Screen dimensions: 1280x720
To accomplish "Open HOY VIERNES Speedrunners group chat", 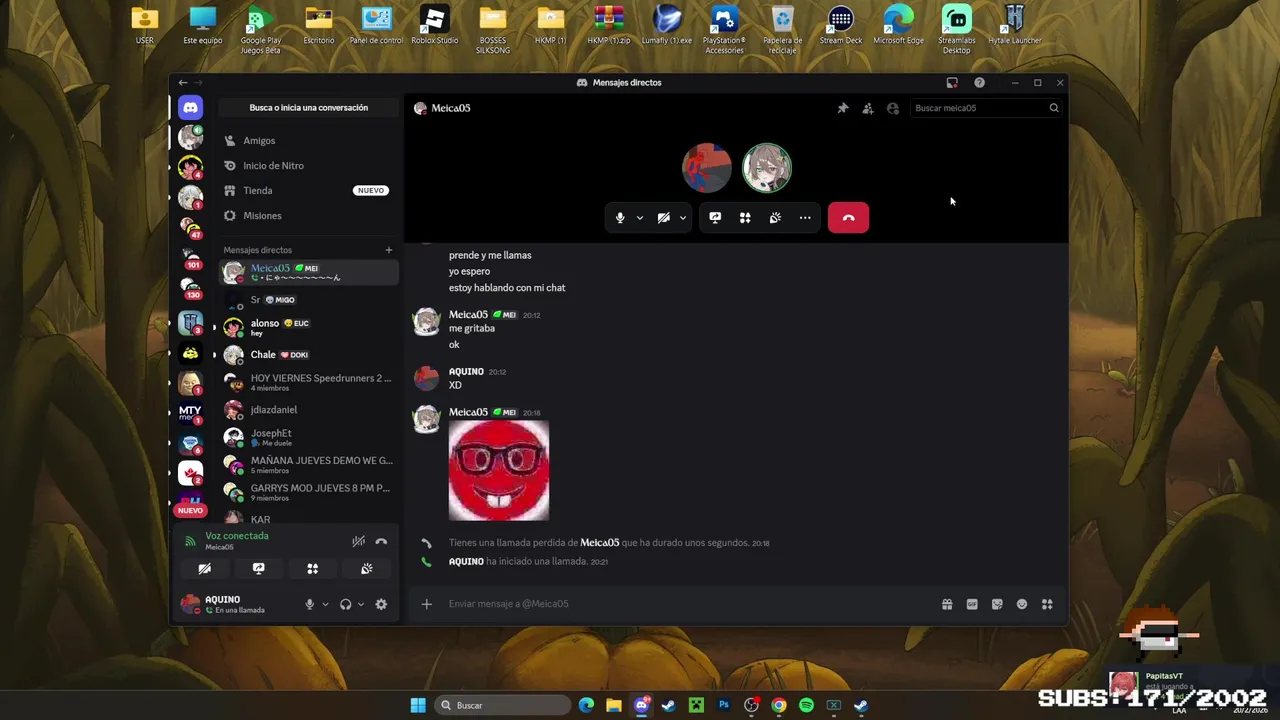I will click(x=308, y=382).
